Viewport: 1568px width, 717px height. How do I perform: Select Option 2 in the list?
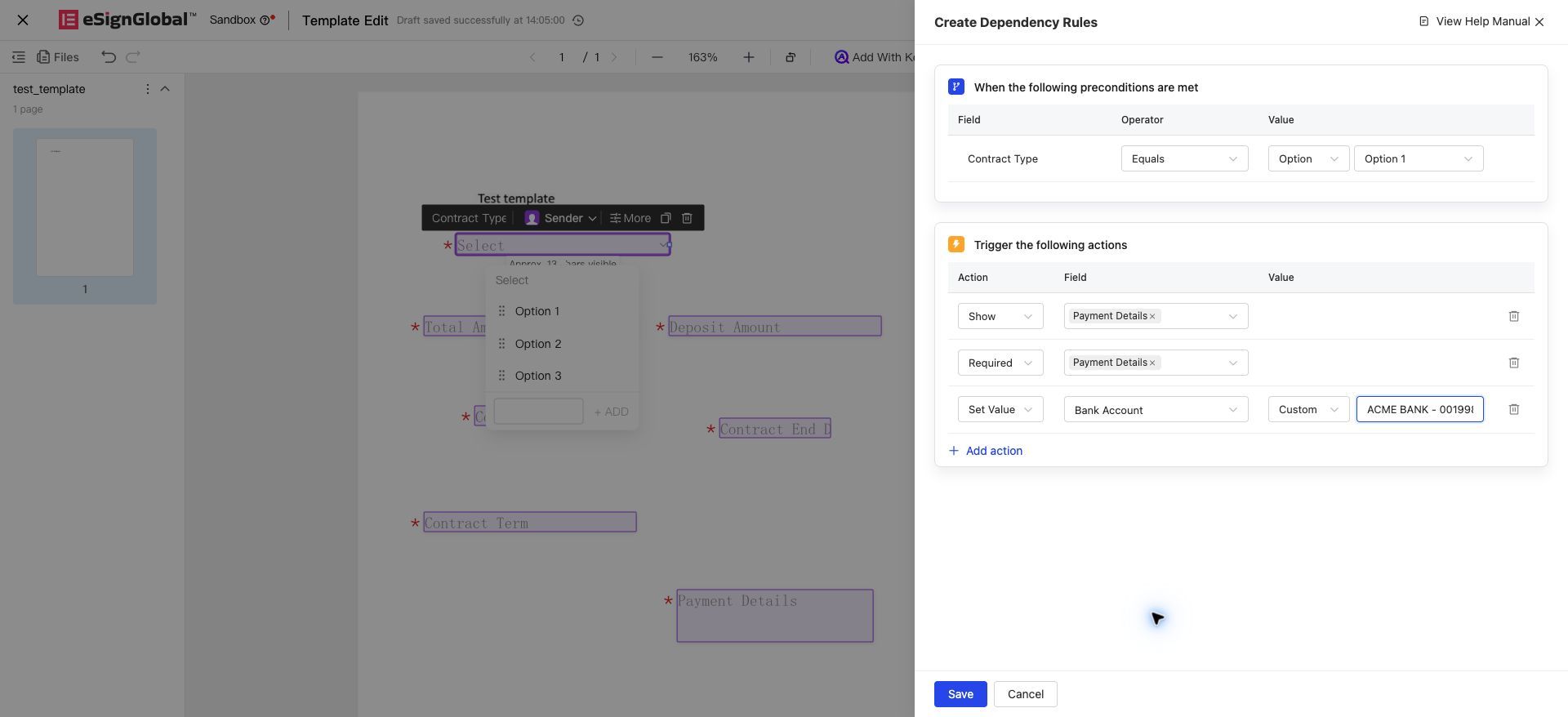pyautogui.click(x=562, y=344)
